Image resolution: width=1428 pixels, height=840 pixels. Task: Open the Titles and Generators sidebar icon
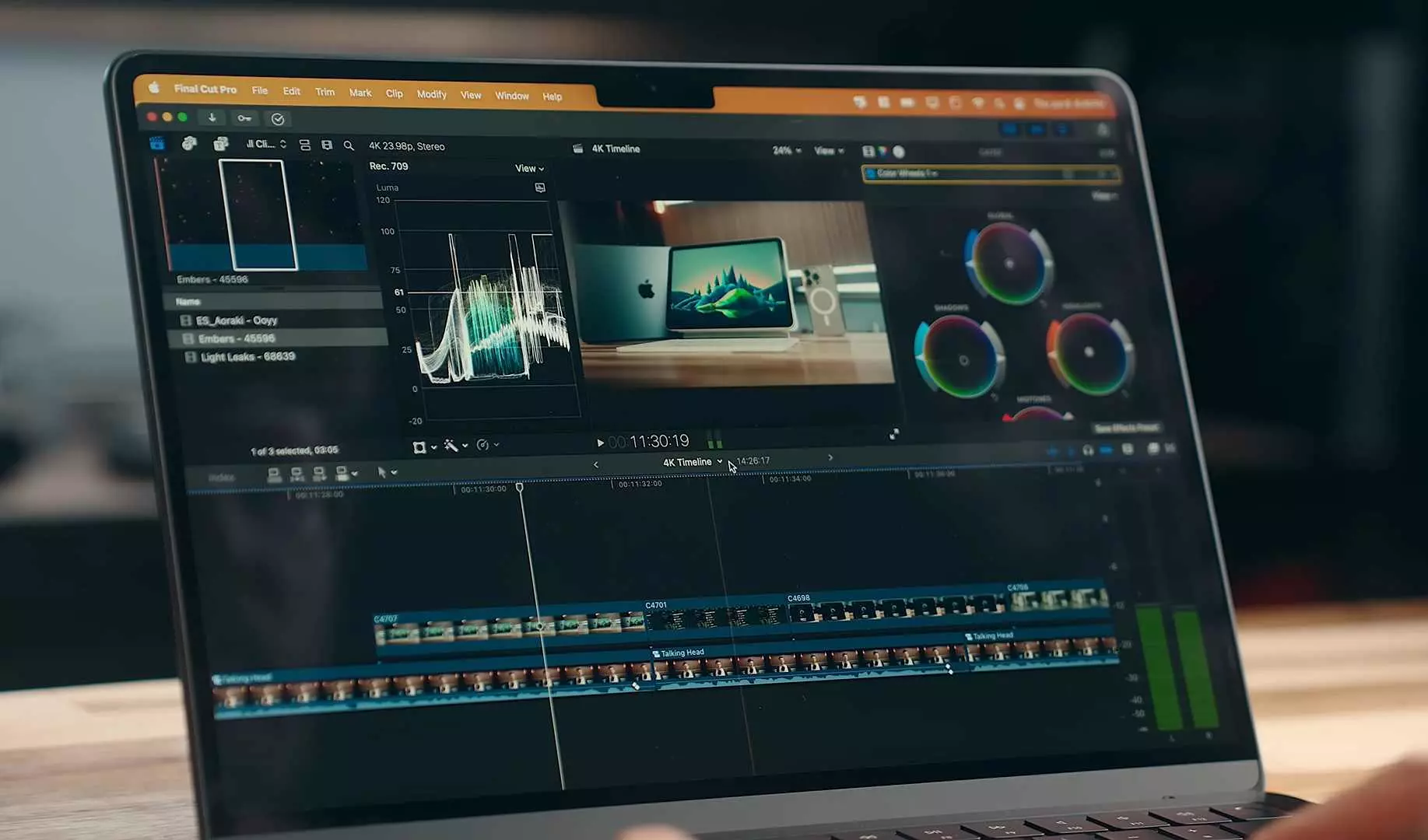[x=221, y=144]
